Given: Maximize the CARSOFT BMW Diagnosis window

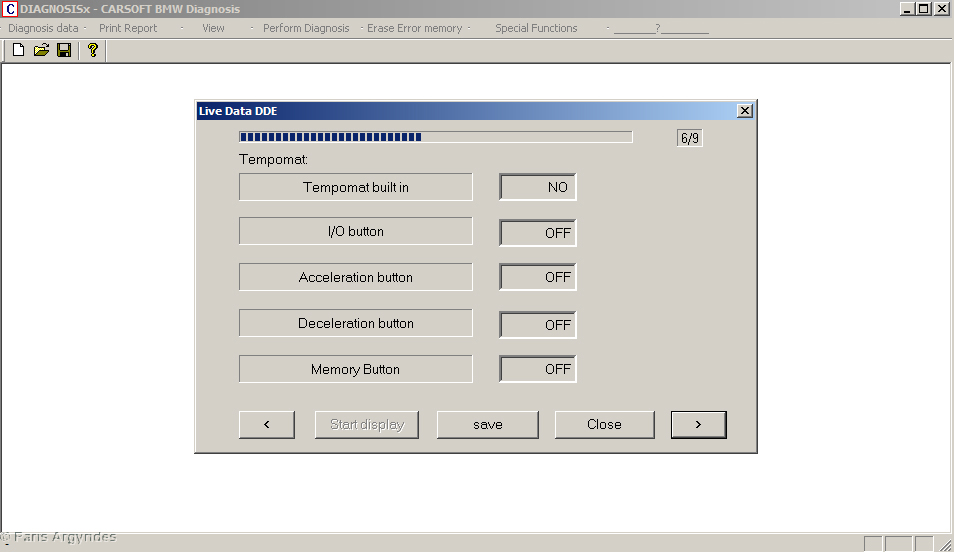Looking at the screenshot, I should pyautogui.click(x=924, y=9).
